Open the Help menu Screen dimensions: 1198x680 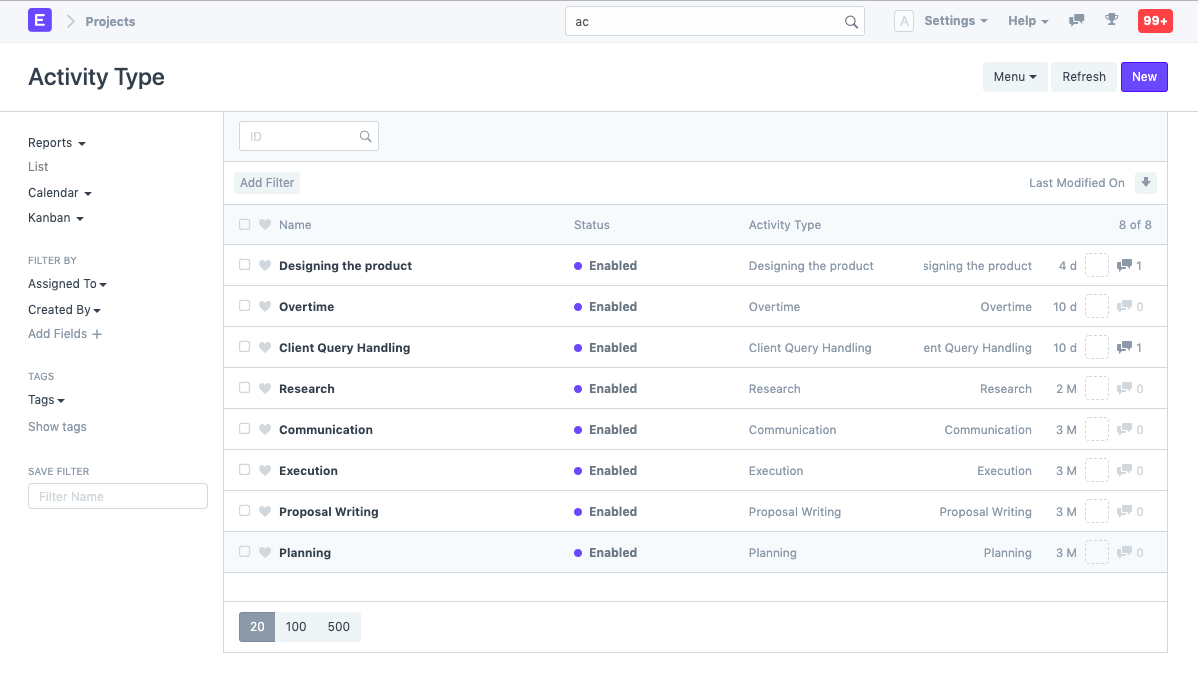tap(1028, 20)
